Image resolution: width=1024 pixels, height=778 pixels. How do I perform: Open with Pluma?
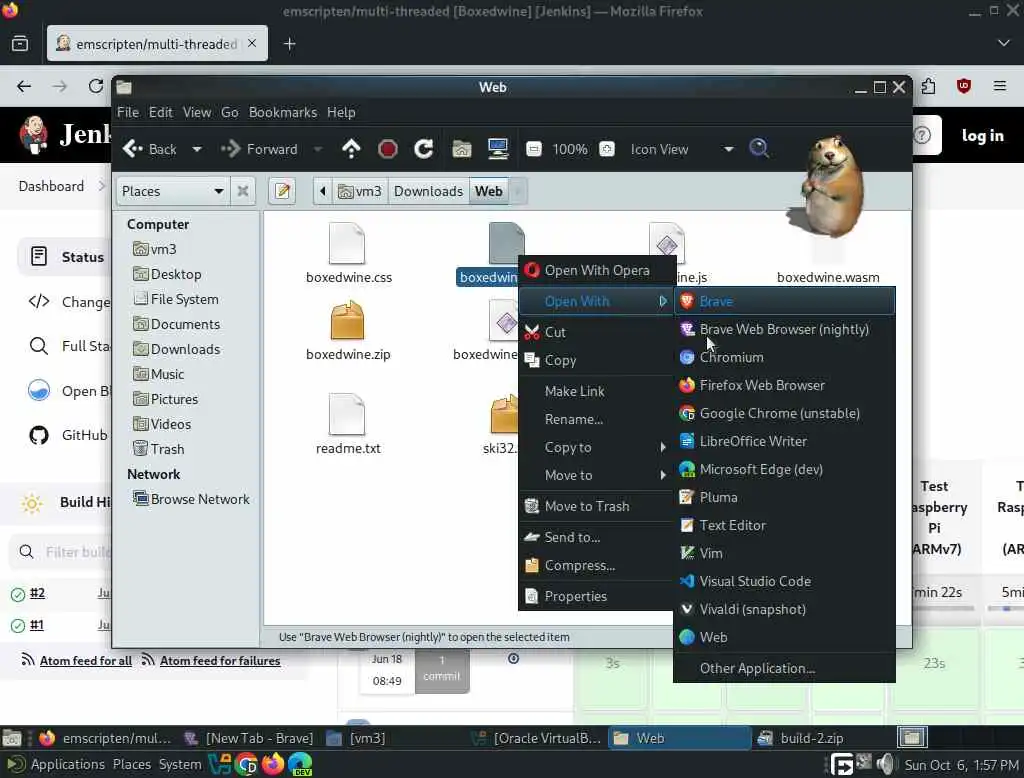[784, 497]
